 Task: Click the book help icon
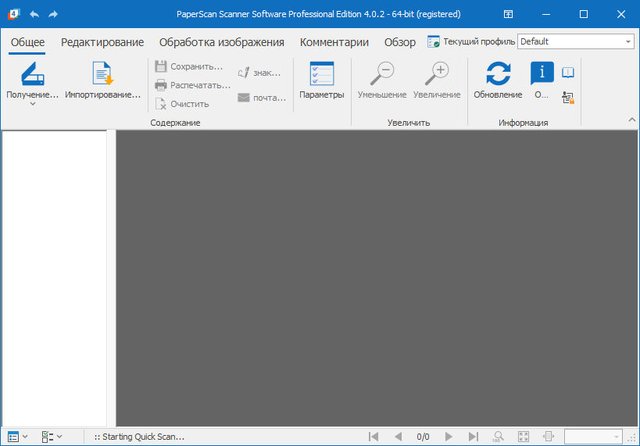coord(568,73)
